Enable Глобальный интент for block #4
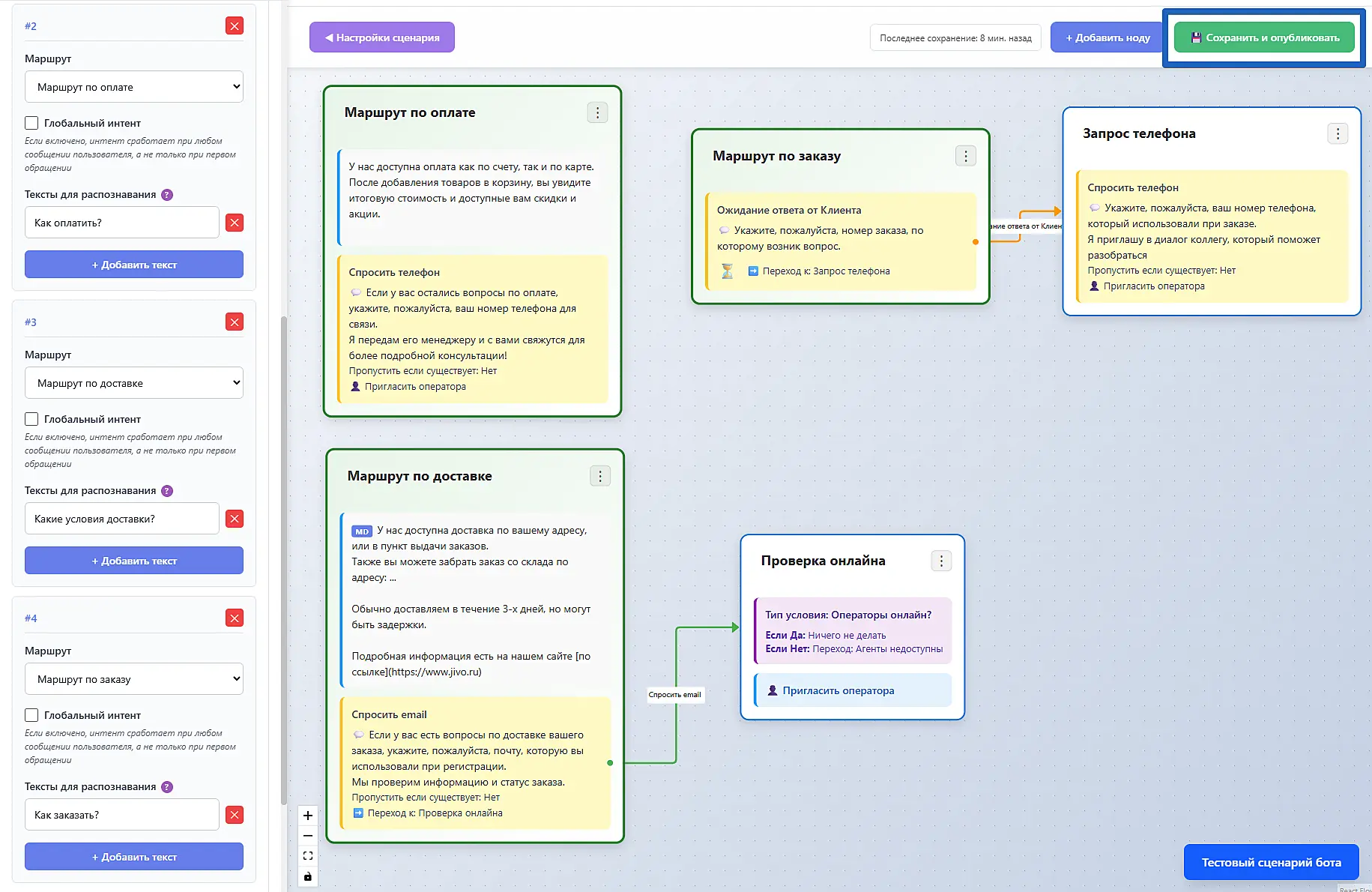The width and height of the screenshot is (1372, 892). pos(31,715)
